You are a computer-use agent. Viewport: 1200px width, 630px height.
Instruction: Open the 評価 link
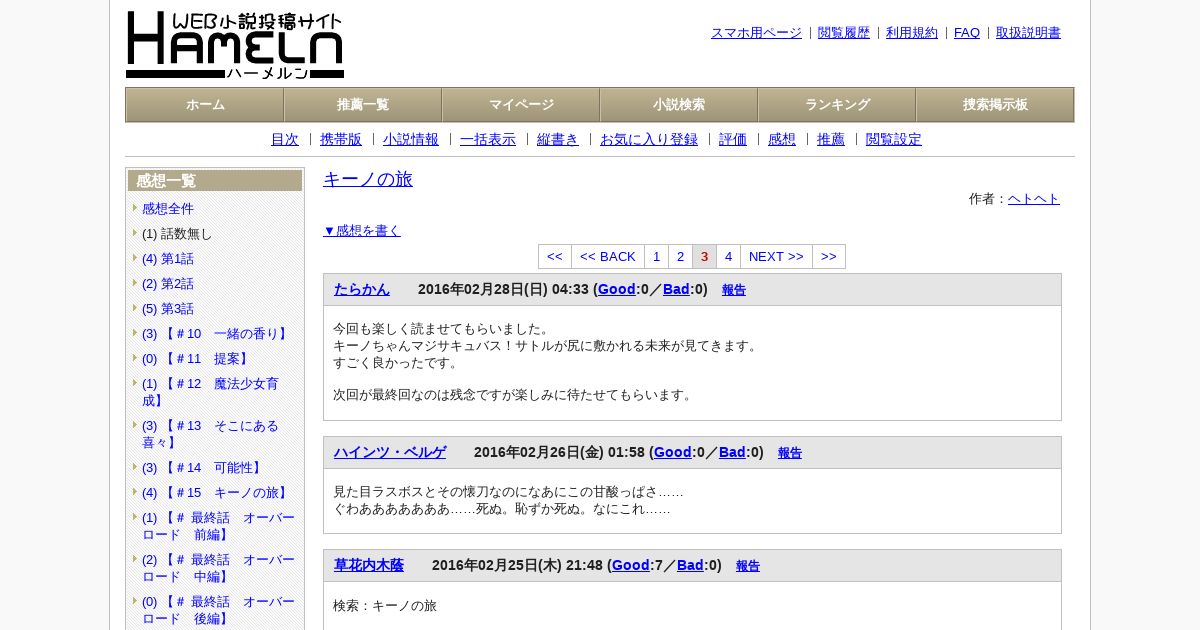coord(733,139)
